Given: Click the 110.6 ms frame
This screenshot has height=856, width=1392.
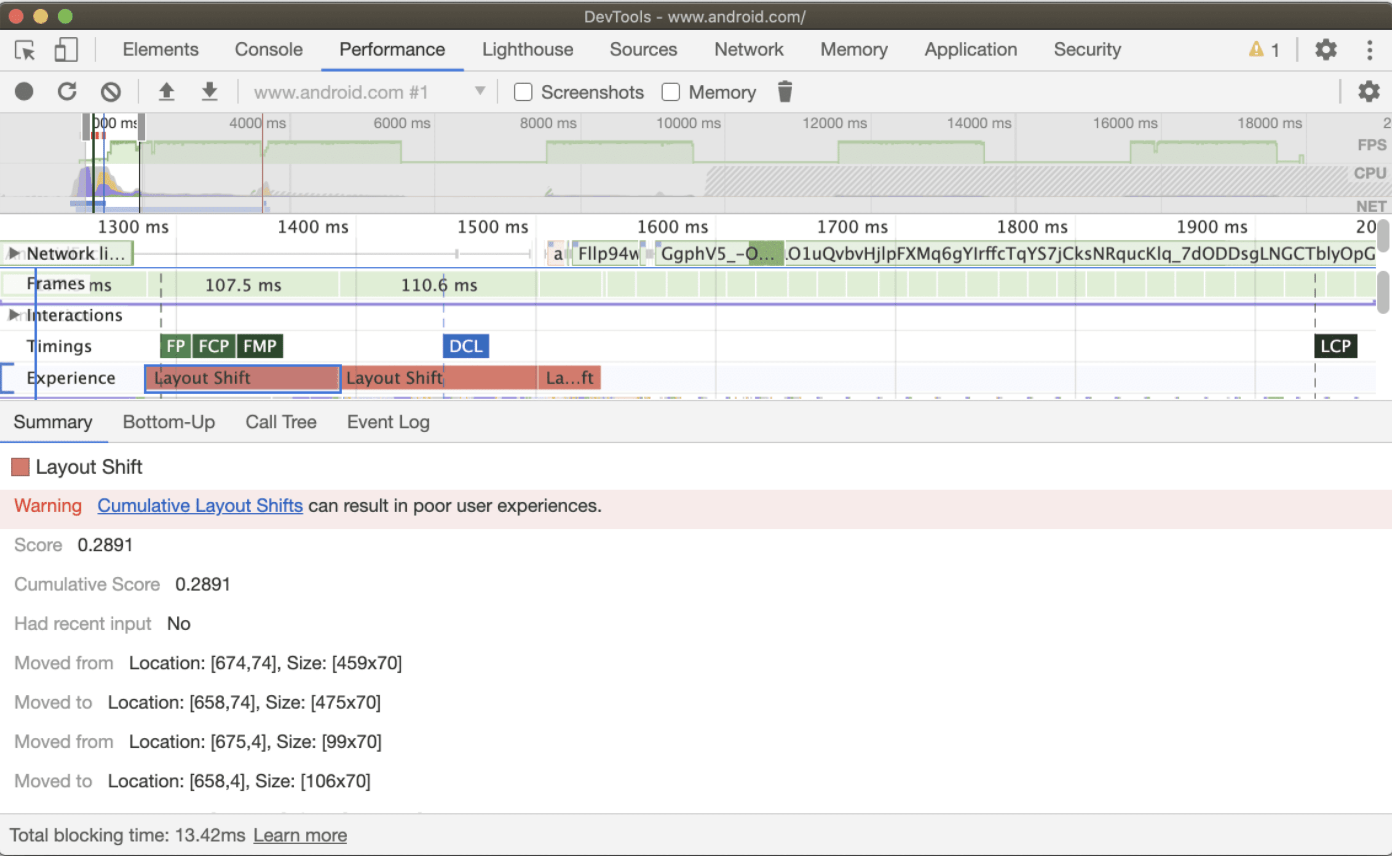Looking at the screenshot, I should coord(439,285).
